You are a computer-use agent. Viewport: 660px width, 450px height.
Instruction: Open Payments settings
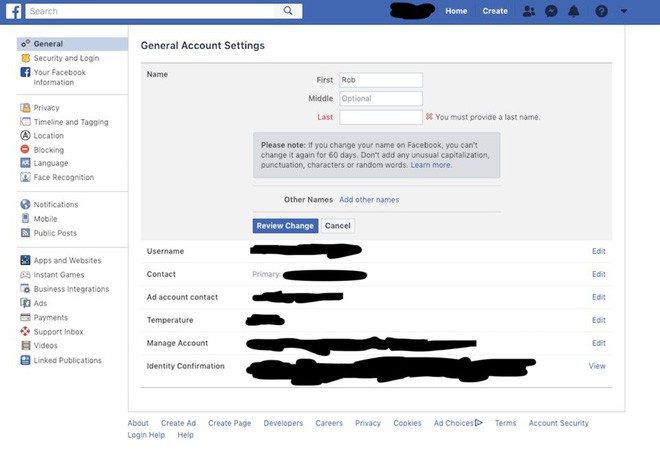(51, 317)
